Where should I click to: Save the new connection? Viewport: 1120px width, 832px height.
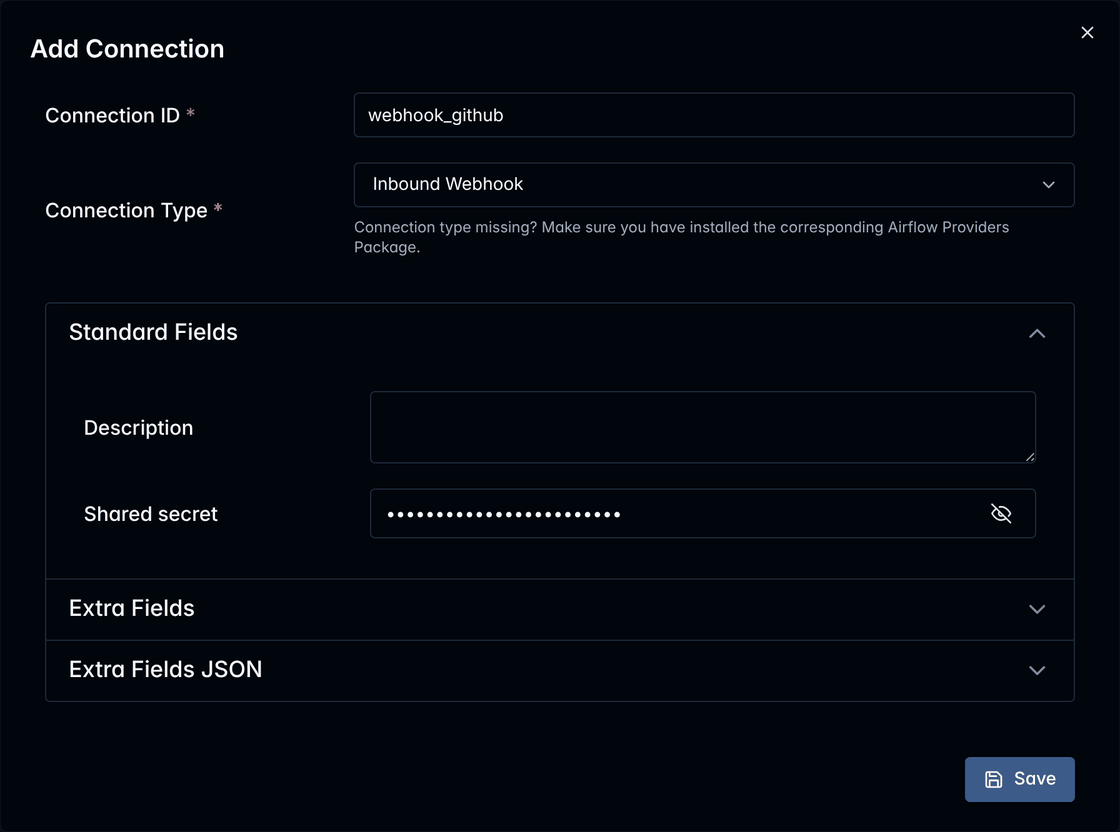[x=1019, y=779]
